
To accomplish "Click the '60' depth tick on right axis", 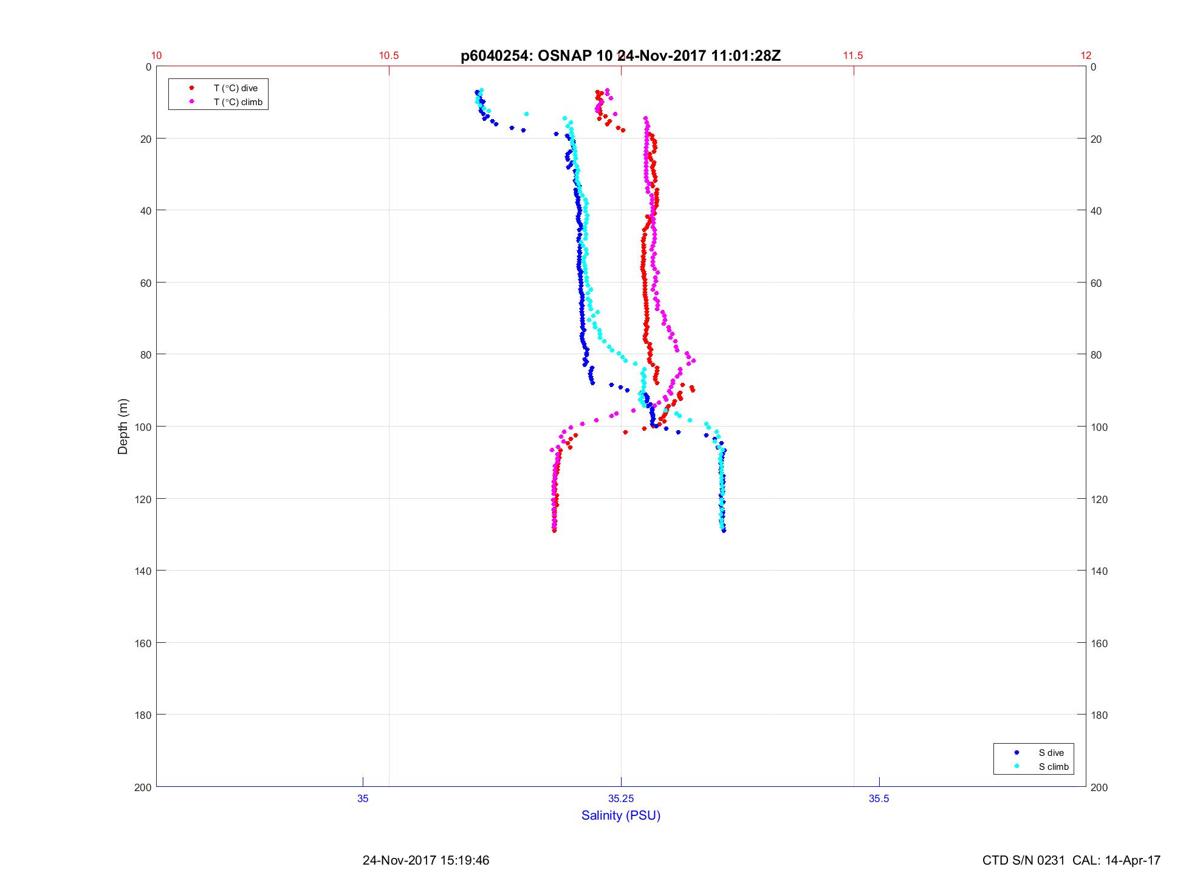I will [1097, 283].
